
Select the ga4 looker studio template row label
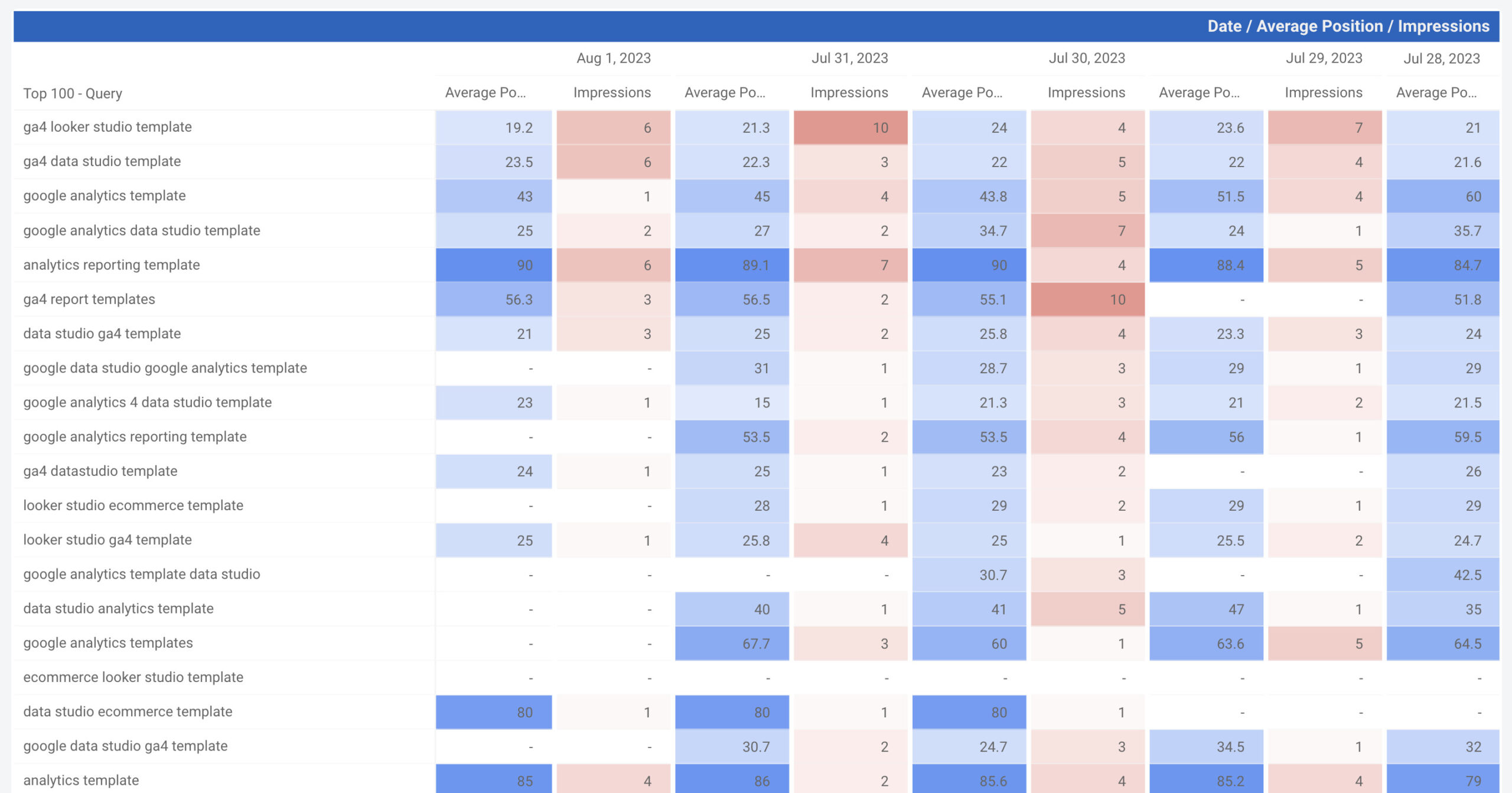pos(107,127)
